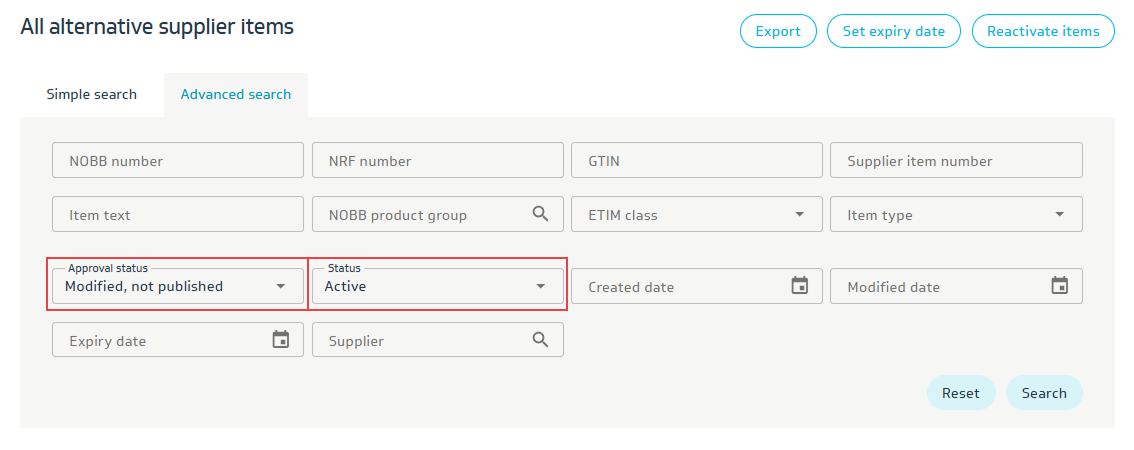
Task: Open the Item type dropdown
Action: click(x=1059, y=214)
